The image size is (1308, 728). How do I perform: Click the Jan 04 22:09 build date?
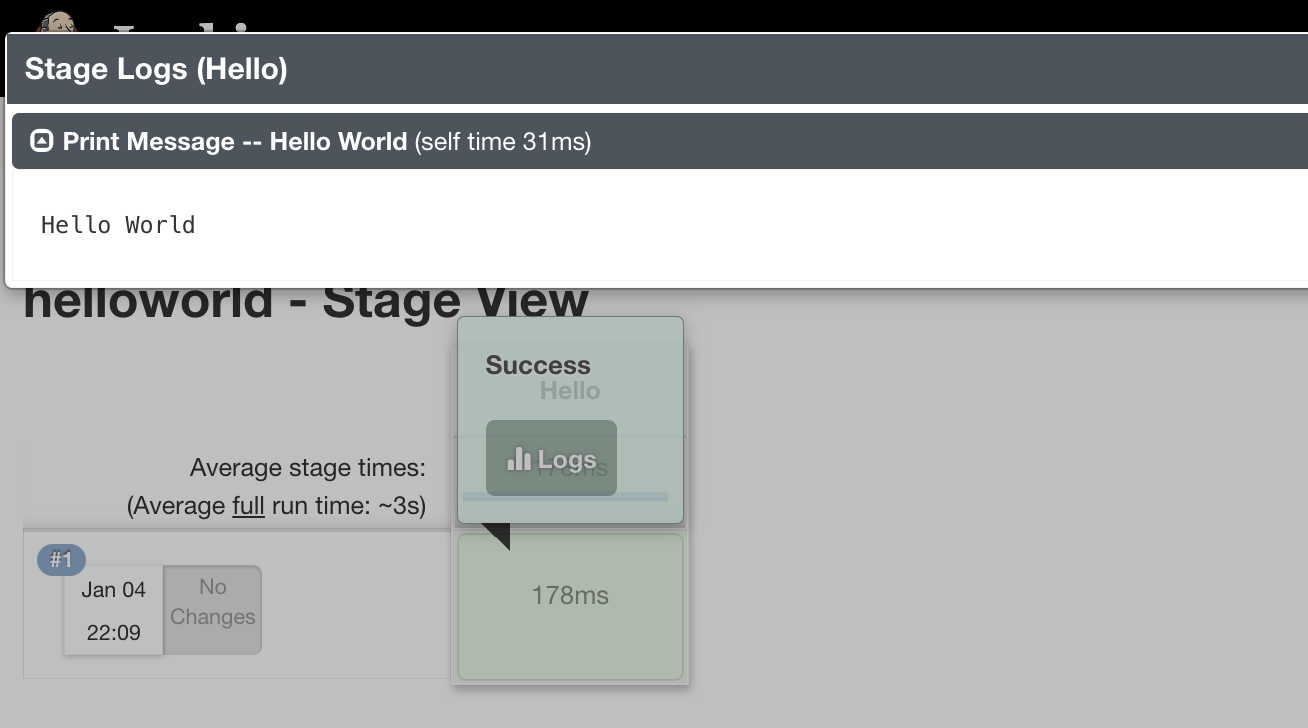113,610
